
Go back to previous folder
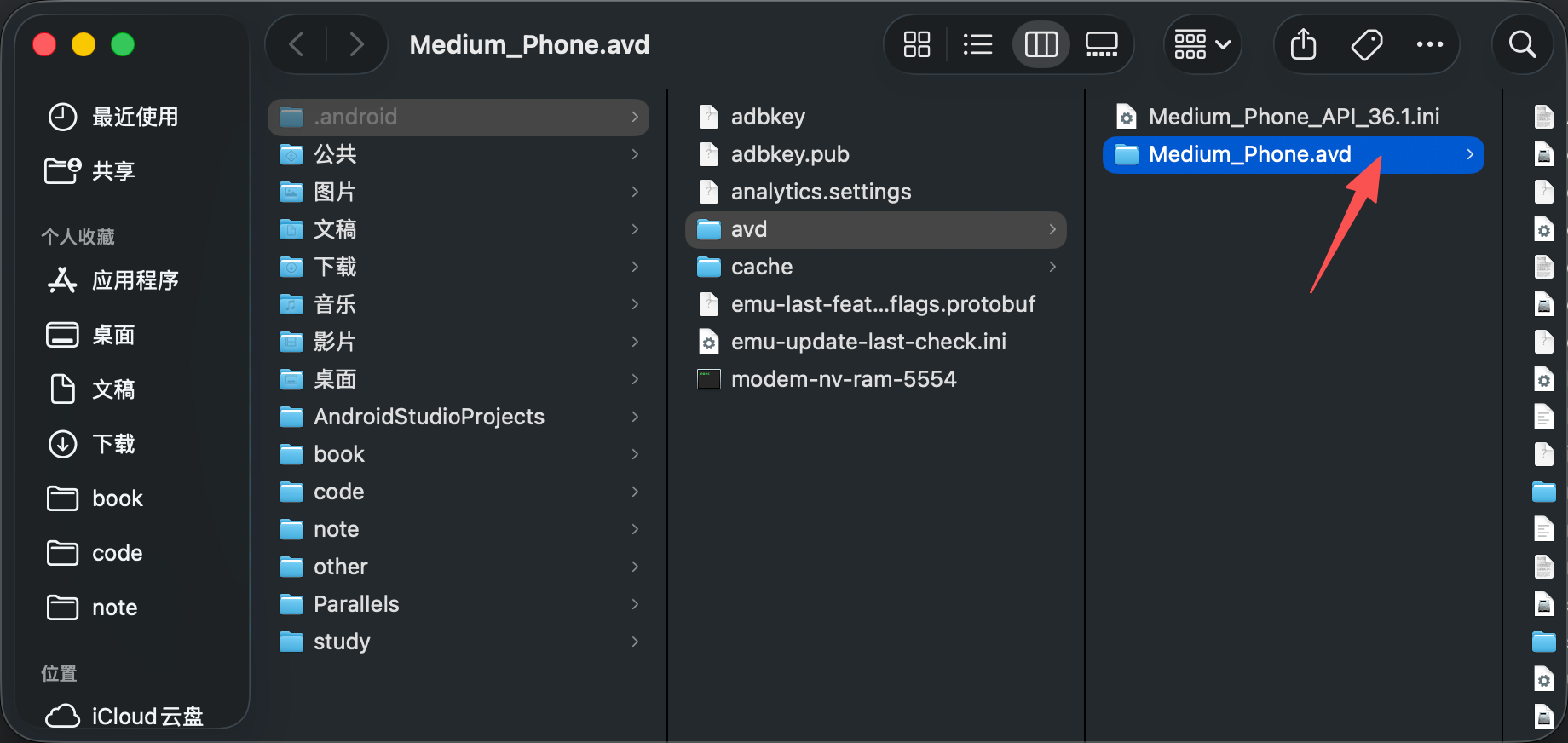point(297,44)
